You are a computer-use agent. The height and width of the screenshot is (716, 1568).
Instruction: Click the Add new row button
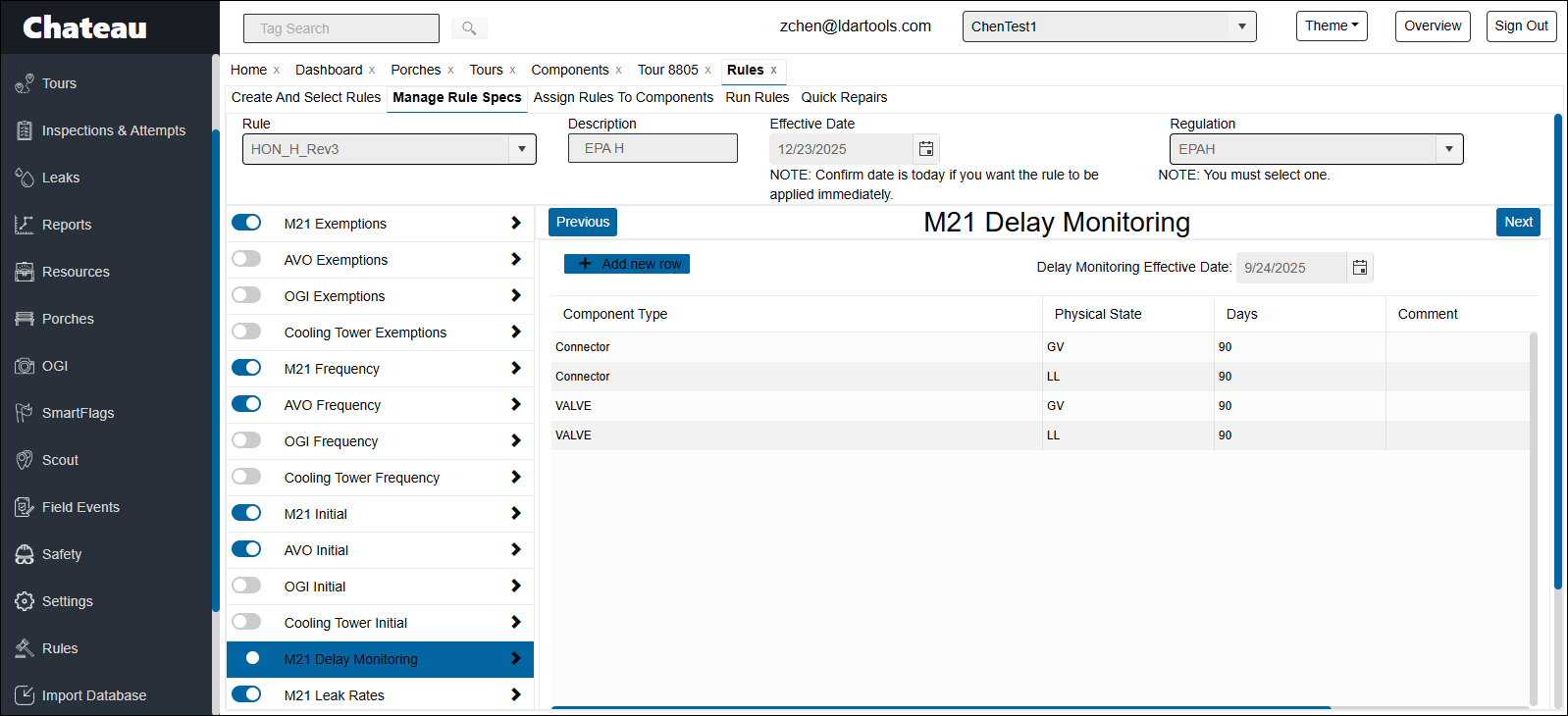click(627, 264)
